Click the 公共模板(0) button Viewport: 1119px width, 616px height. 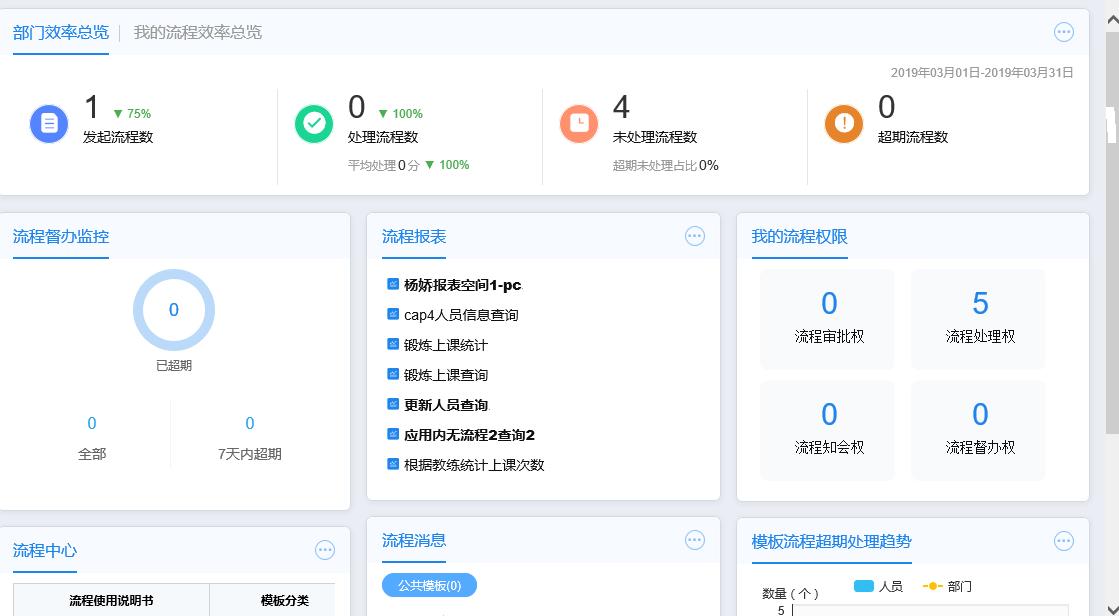[x=429, y=585]
